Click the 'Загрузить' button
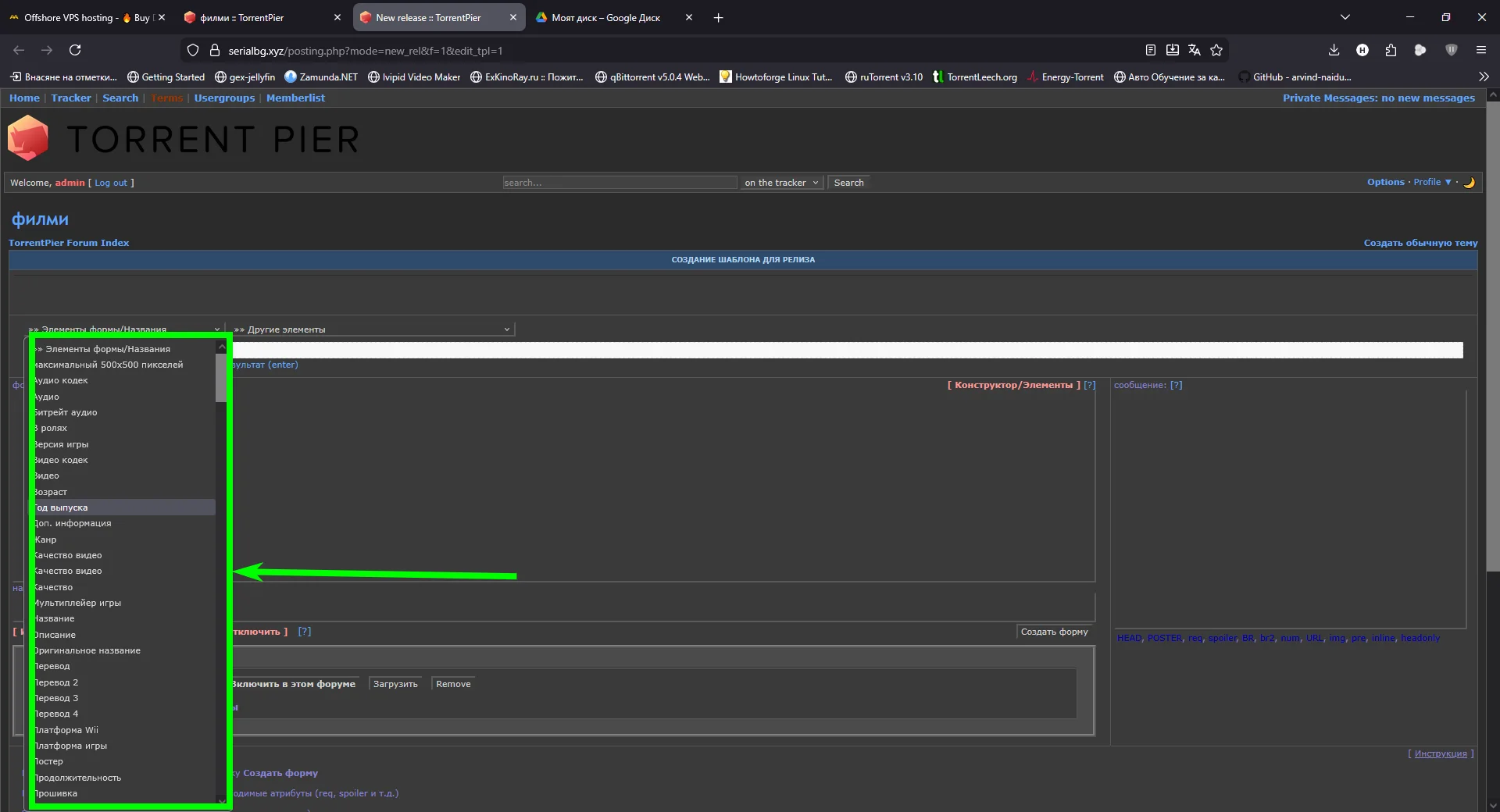The width and height of the screenshot is (1500, 812). click(395, 684)
